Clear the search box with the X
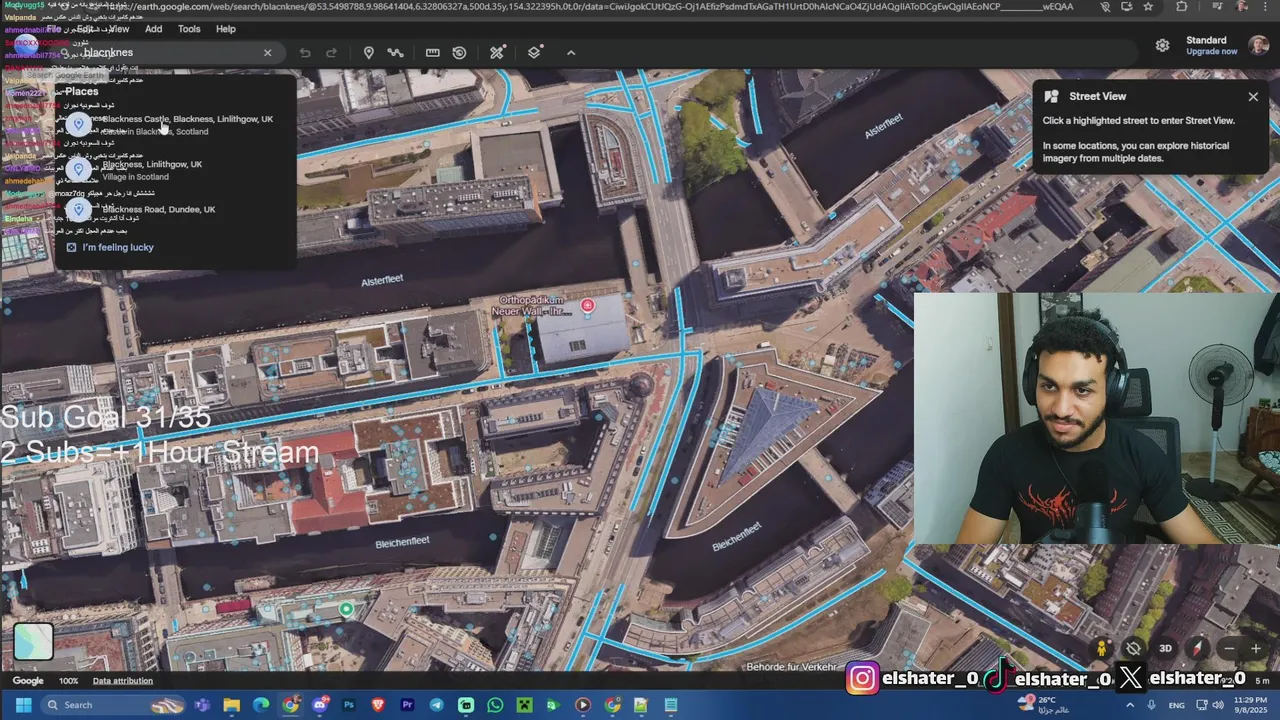1280x720 pixels. click(267, 53)
